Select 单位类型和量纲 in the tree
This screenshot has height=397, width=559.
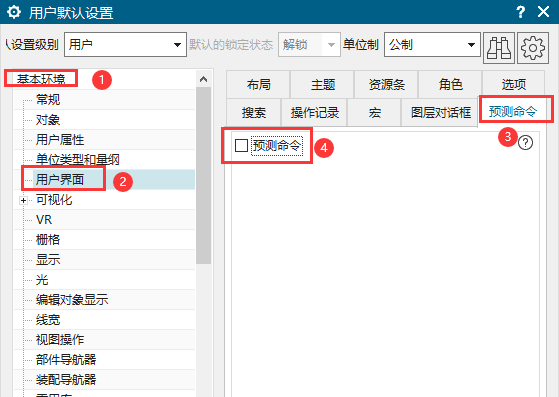tap(77, 159)
